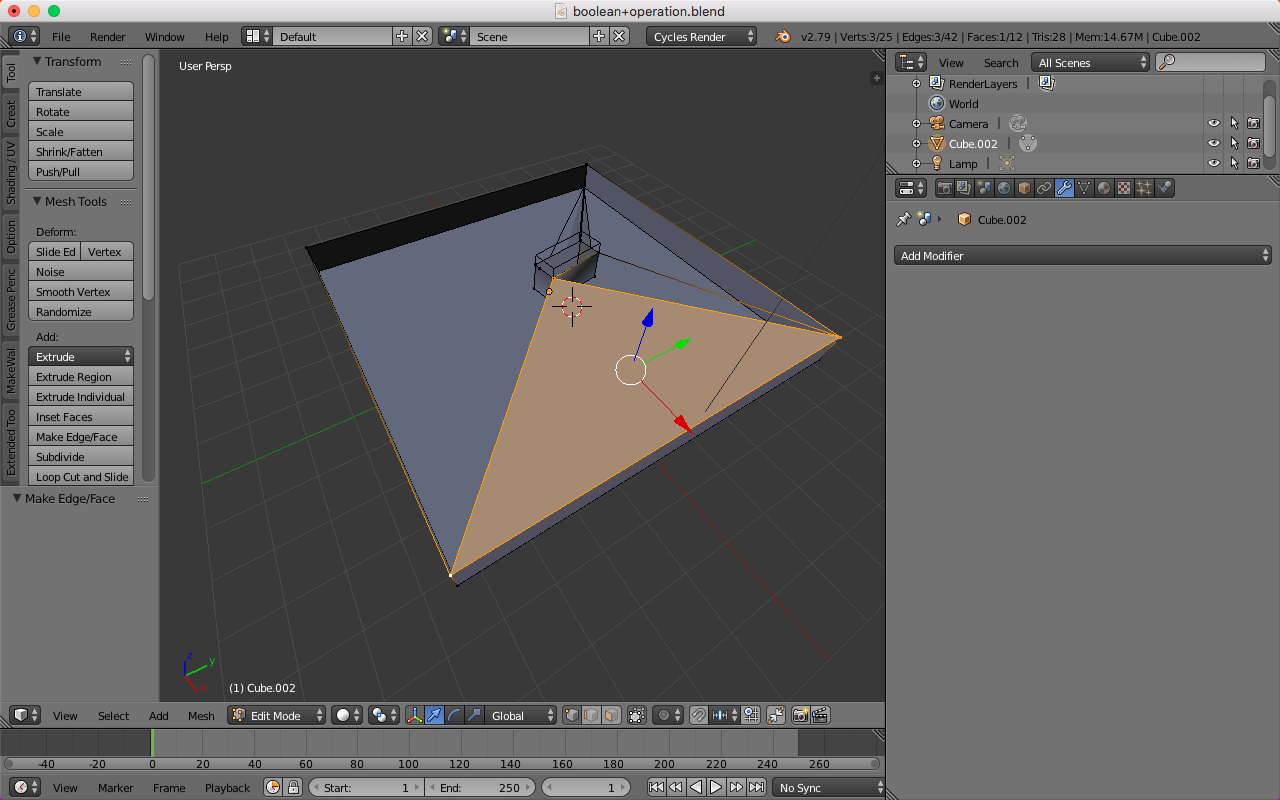
Task: Open the Render Layers properties tab
Action: [x=964, y=188]
